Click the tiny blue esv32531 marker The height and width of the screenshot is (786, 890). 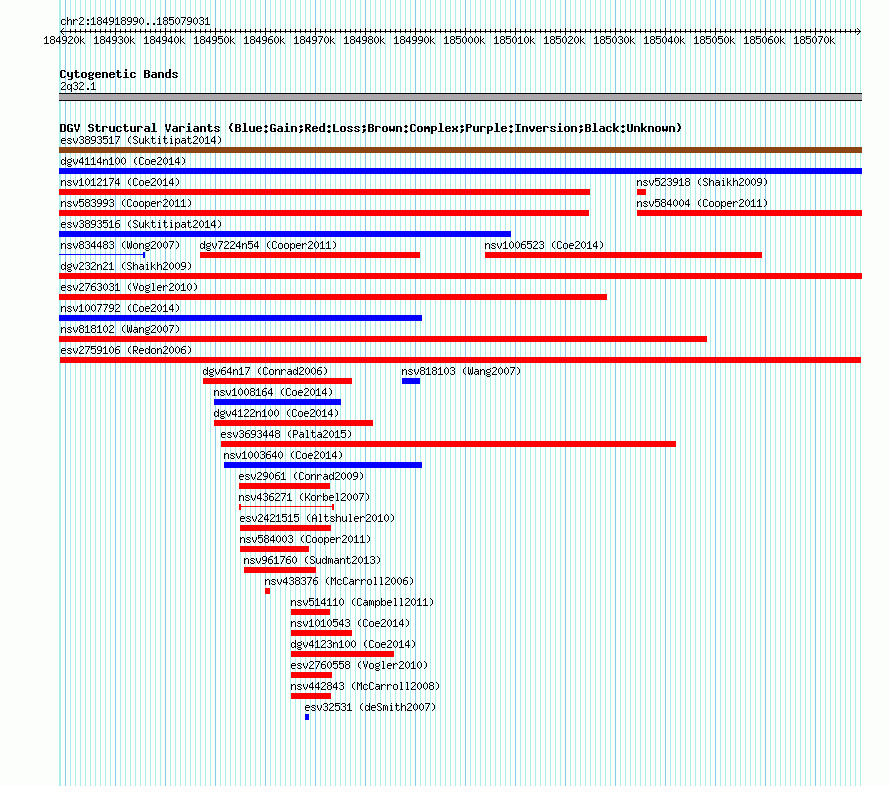click(x=307, y=717)
